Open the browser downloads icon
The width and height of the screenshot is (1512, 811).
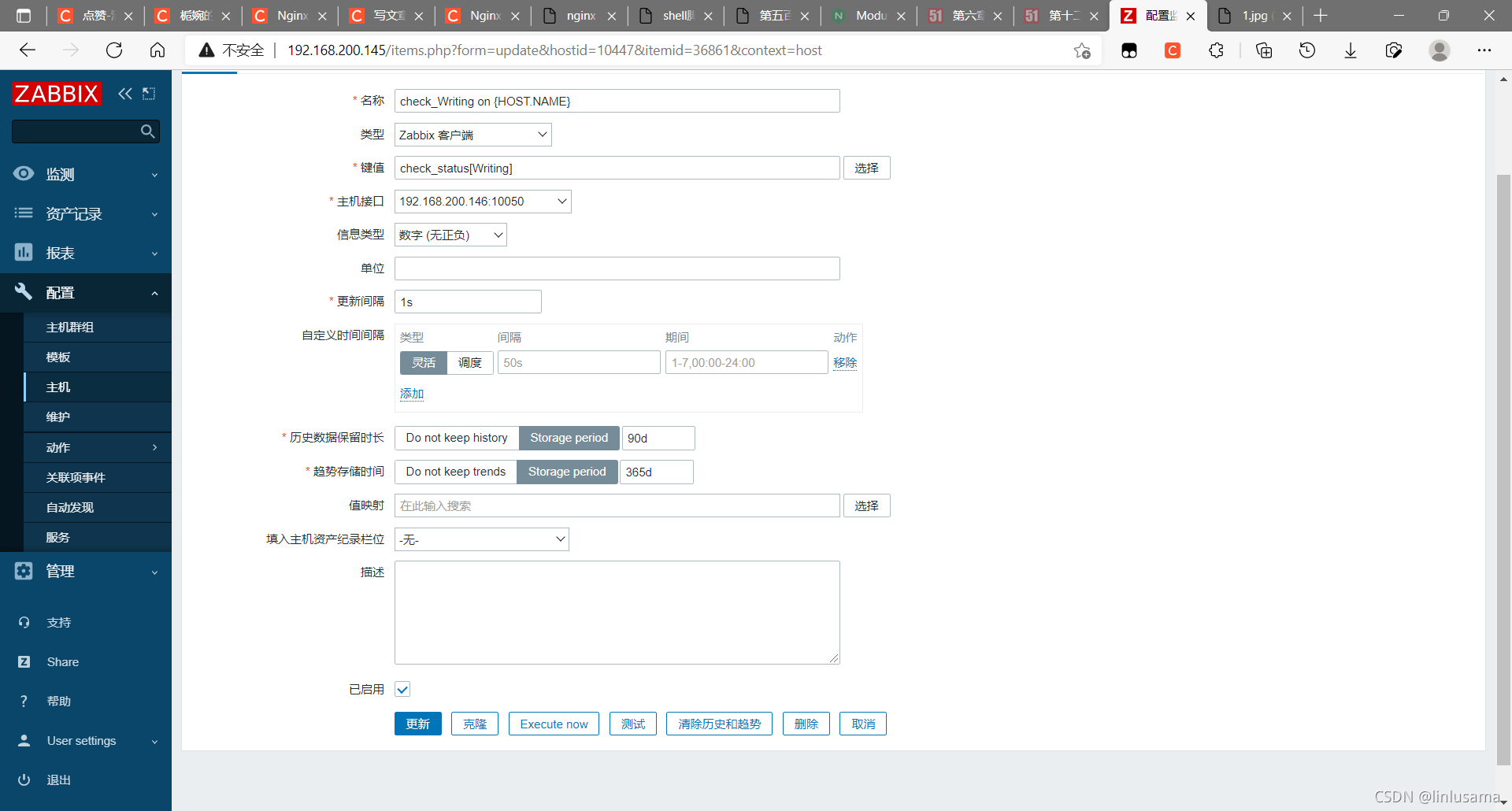1350,50
